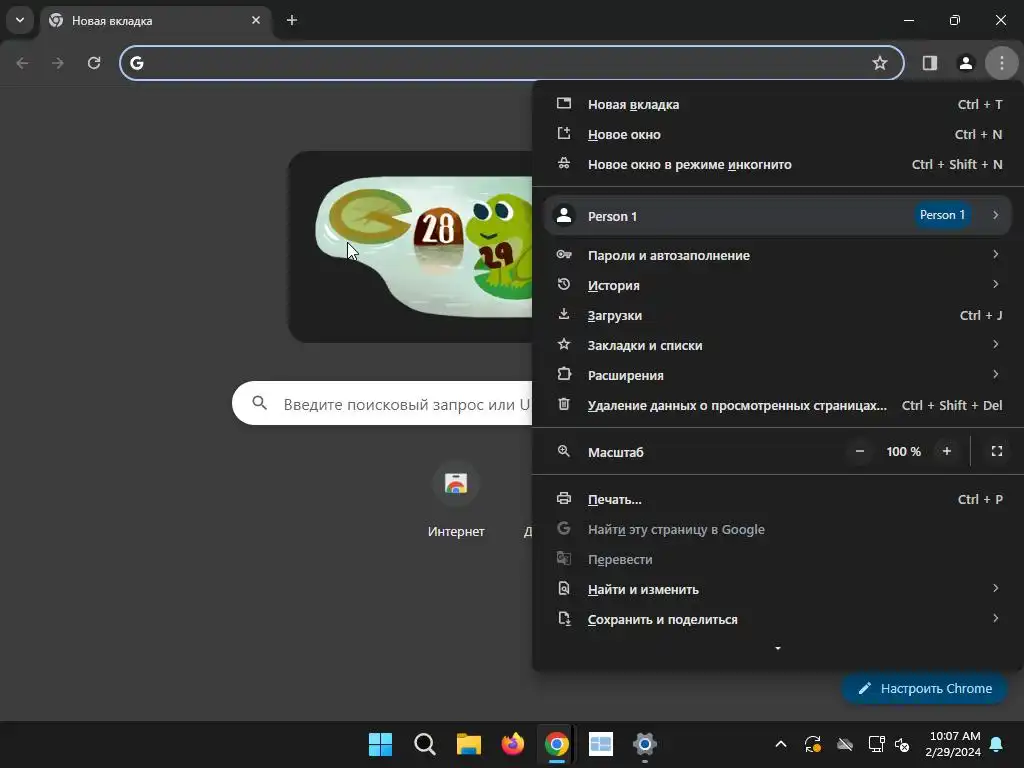Expand Закладки и списки submenu
Viewport: 1024px width, 768px height.
tap(778, 345)
